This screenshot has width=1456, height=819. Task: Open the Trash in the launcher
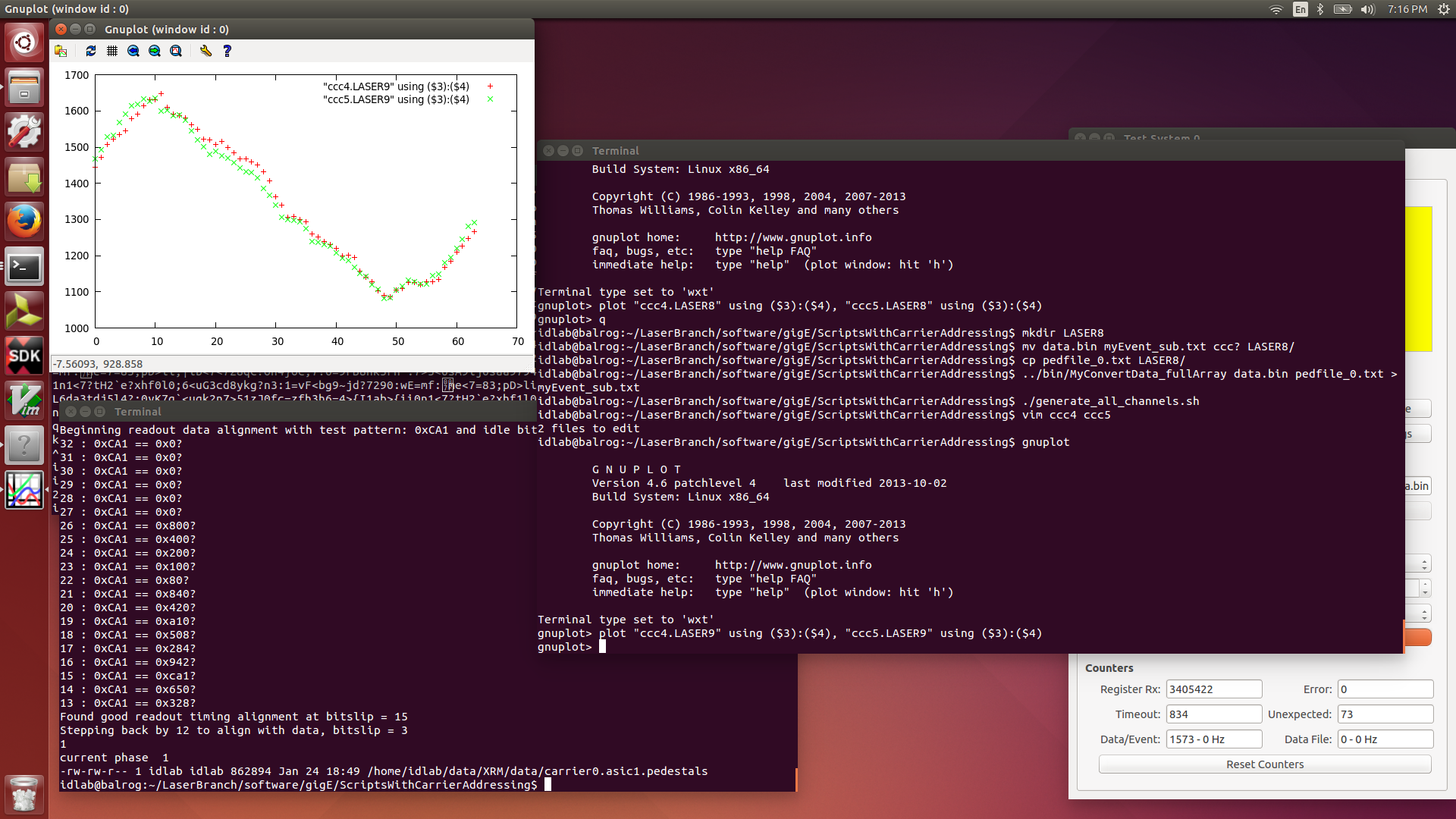(24, 794)
